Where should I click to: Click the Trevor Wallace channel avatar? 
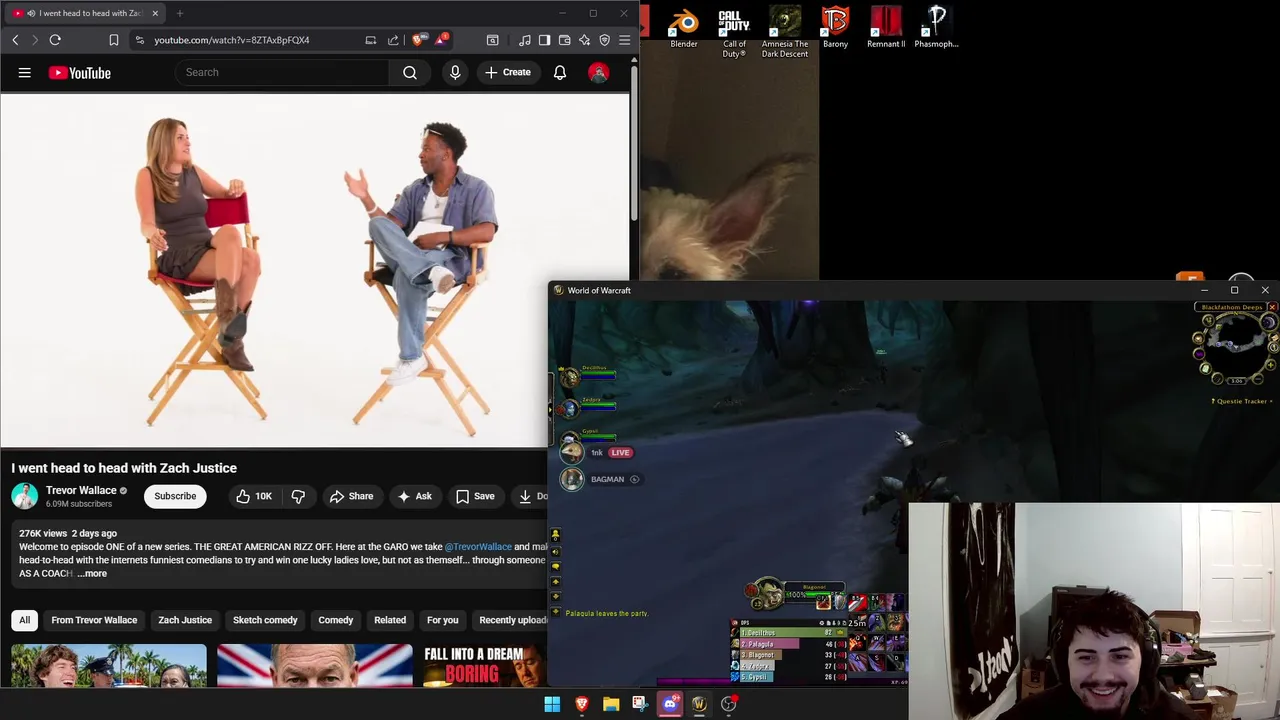coord(25,496)
